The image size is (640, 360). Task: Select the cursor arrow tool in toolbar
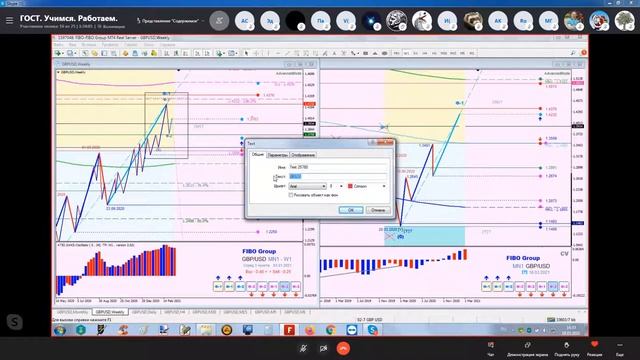click(246, 53)
